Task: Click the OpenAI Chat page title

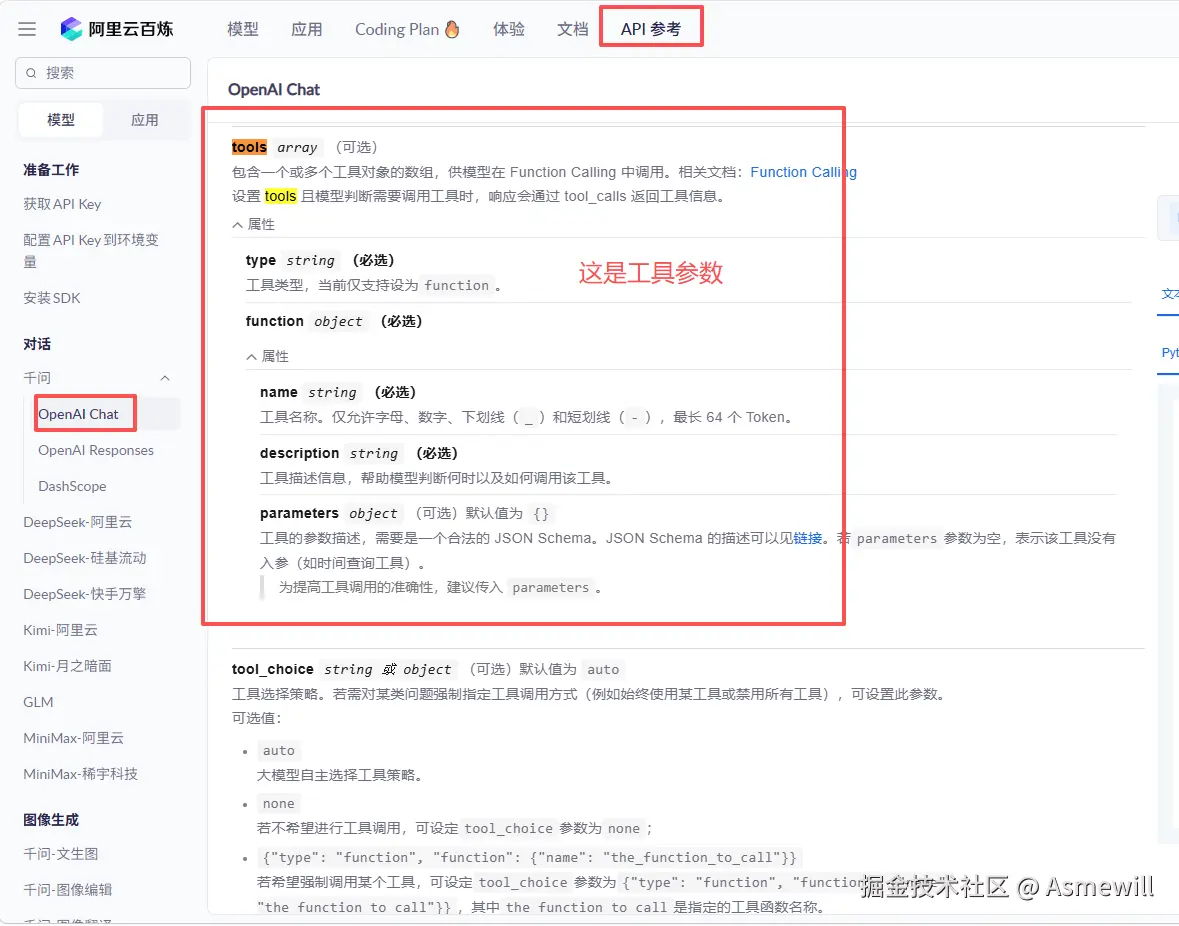Action: [x=274, y=89]
